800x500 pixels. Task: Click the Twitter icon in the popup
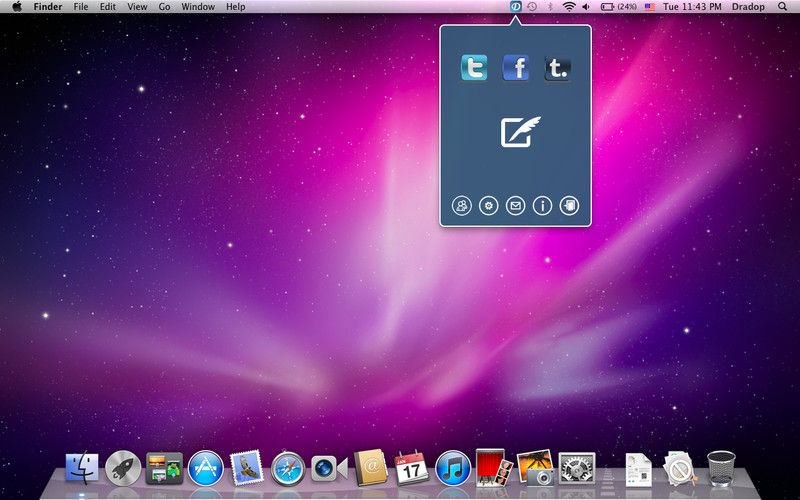pos(474,68)
